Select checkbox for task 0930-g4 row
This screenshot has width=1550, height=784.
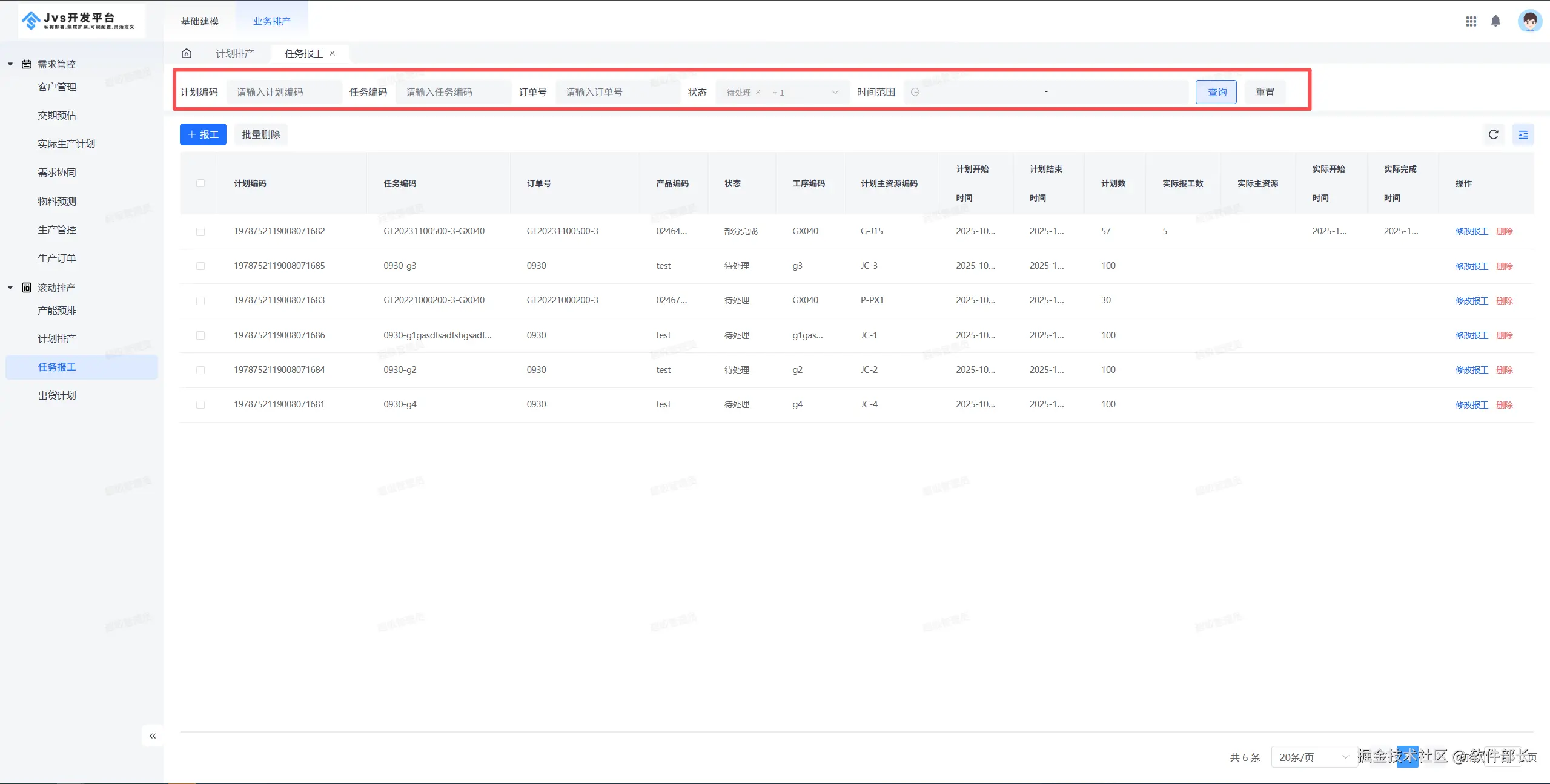[200, 404]
